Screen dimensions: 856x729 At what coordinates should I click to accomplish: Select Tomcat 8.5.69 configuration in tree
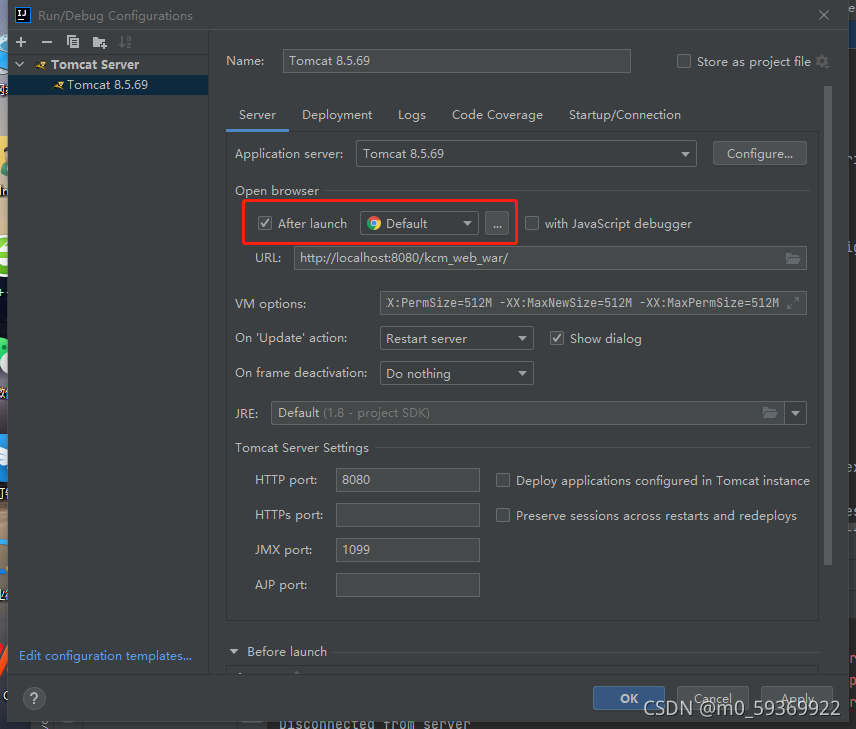(x=108, y=85)
